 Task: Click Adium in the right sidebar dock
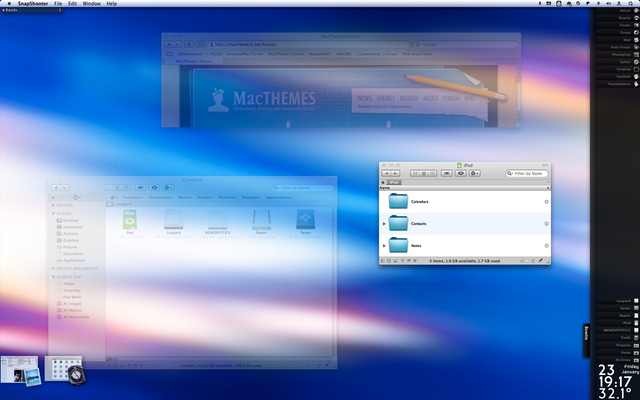coord(618,11)
